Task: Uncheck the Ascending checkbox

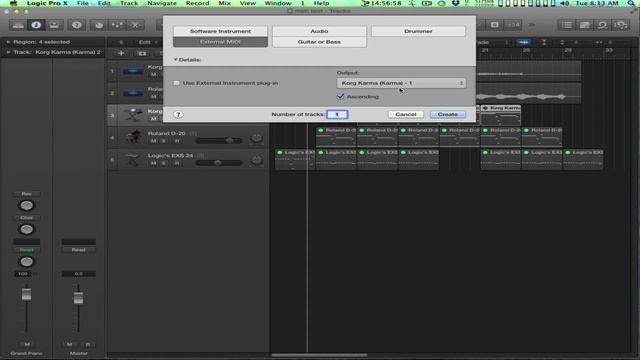Action: [x=340, y=96]
